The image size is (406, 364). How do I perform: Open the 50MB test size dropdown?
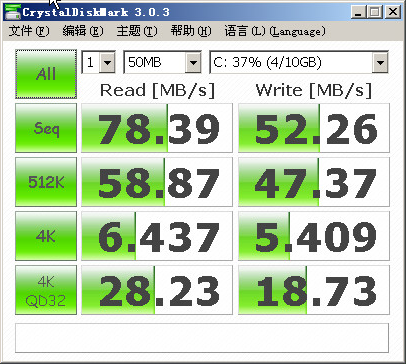click(162, 62)
